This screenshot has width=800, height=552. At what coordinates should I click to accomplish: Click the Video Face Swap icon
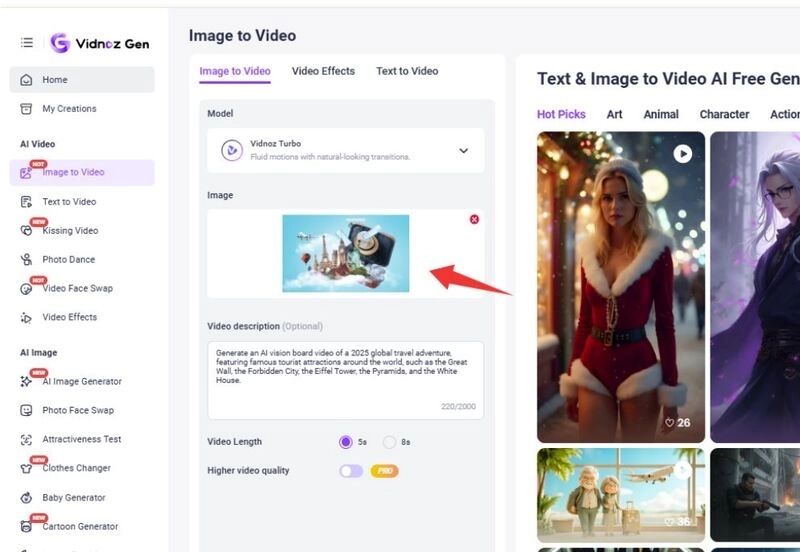(26, 289)
